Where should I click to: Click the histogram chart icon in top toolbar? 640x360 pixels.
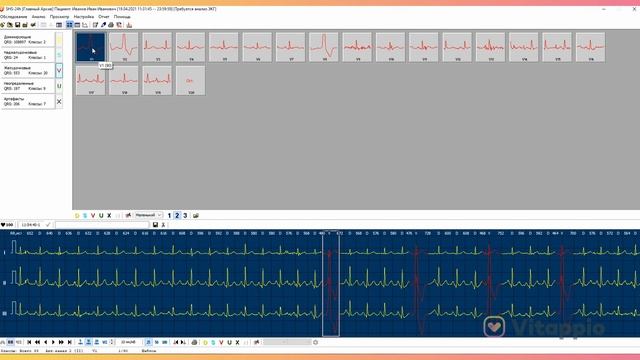click(x=129, y=25)
